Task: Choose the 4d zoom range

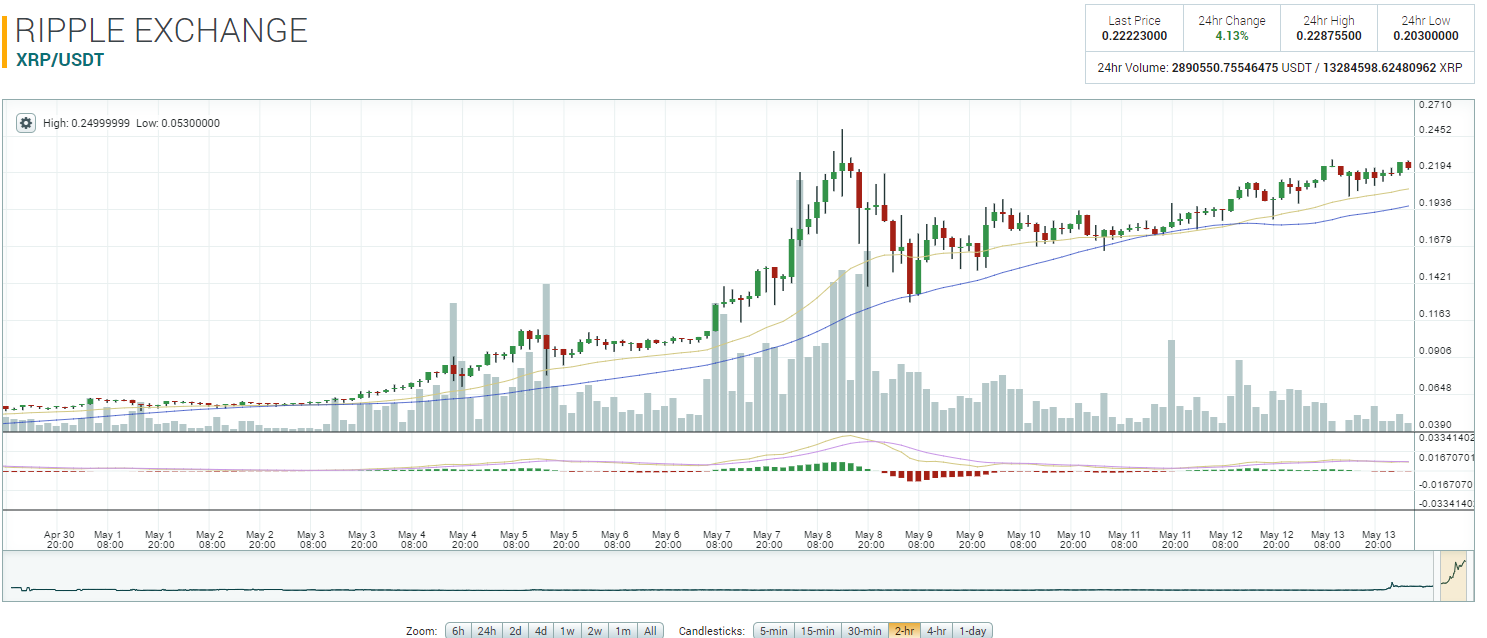Action: [542, 630]
